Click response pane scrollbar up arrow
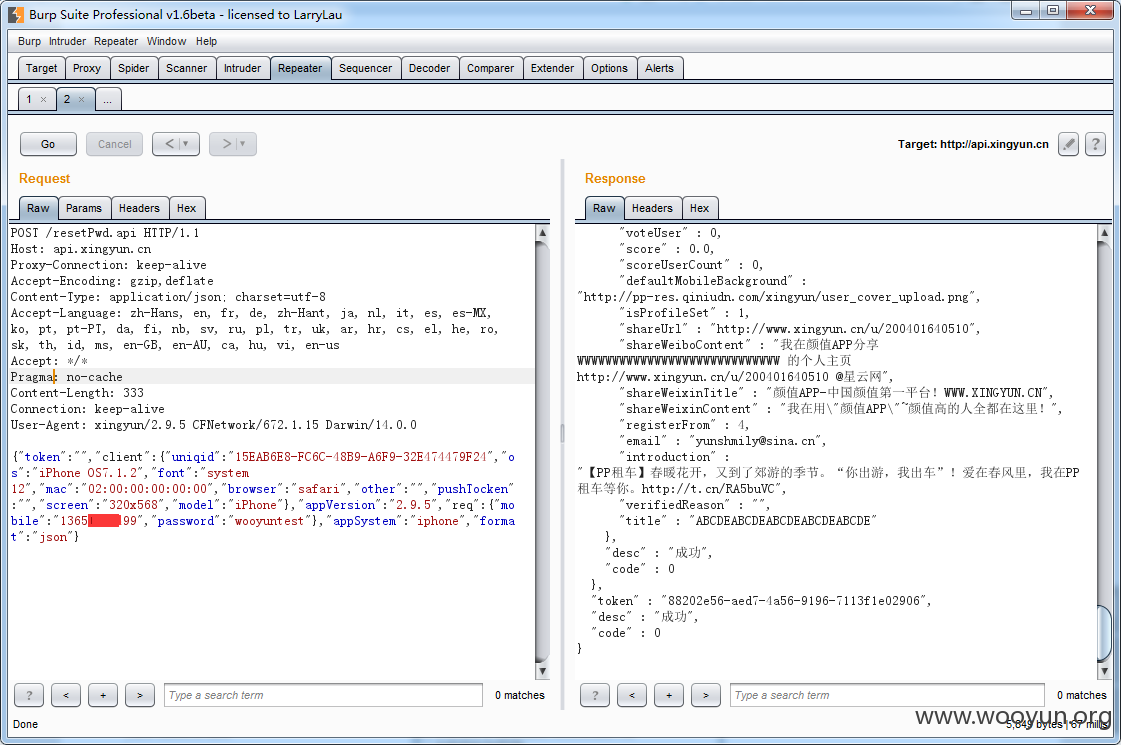The image size is (1121, 745). [1105, 232]
